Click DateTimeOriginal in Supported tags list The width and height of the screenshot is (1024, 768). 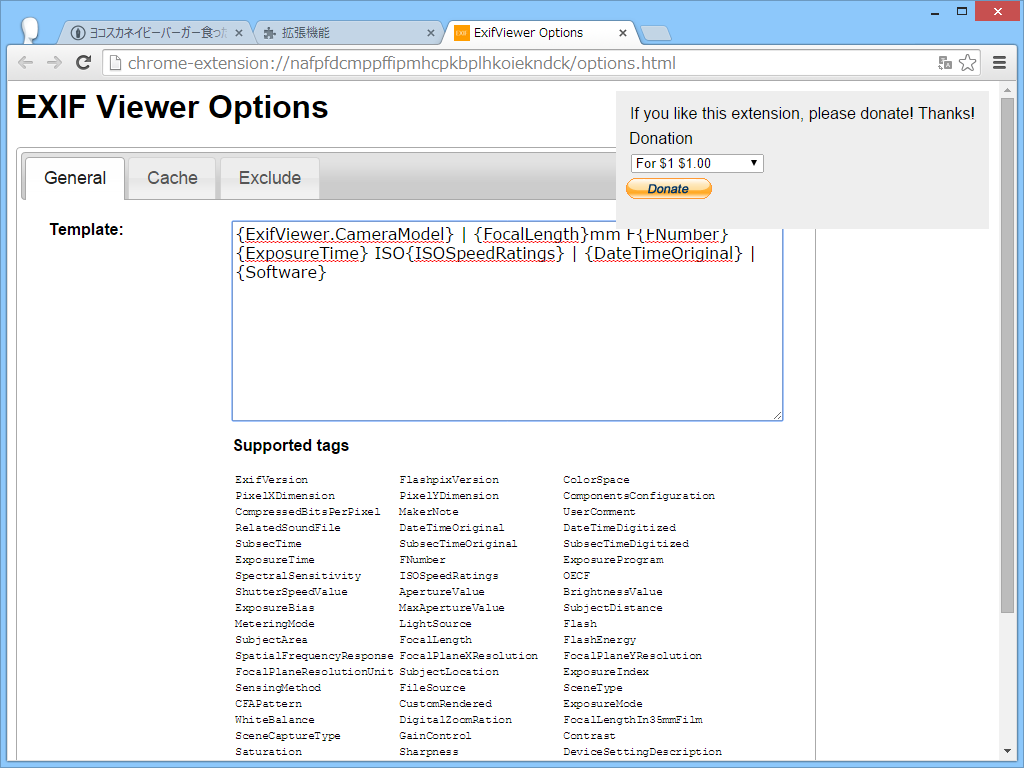(451, 528)
